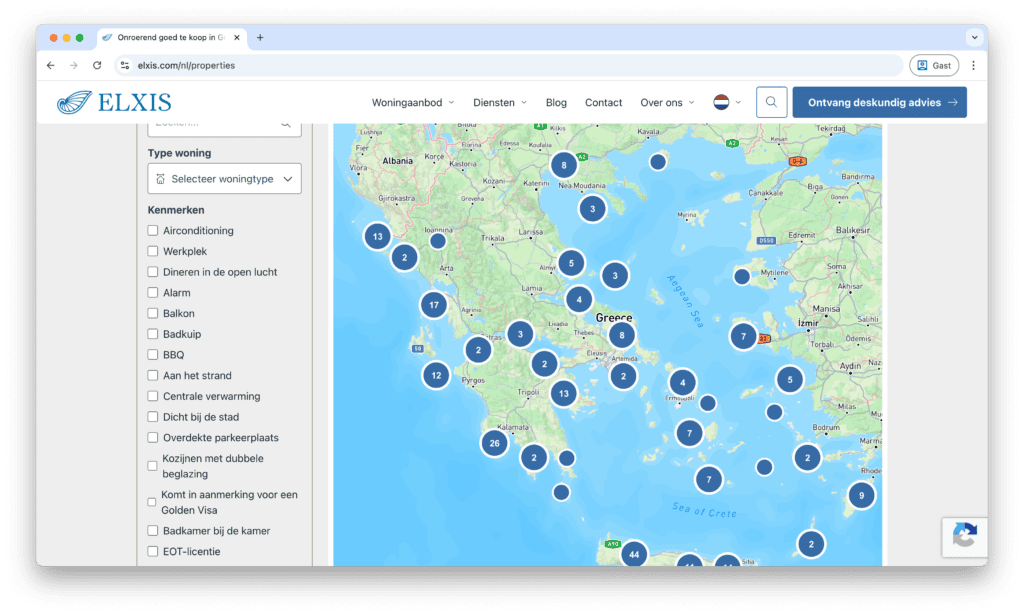Viewport: 1024px width, 614px height.
Task: Click the 26 properties cluster near Kalamata
Action: [x=493, y=443]
